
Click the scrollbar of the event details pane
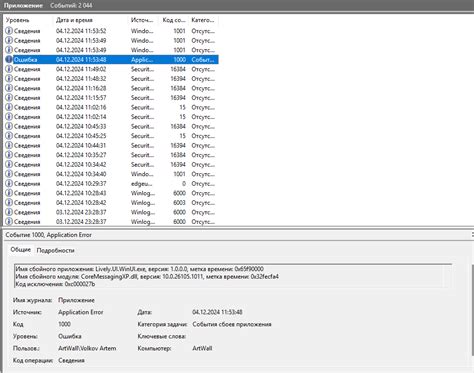[472, 310]
